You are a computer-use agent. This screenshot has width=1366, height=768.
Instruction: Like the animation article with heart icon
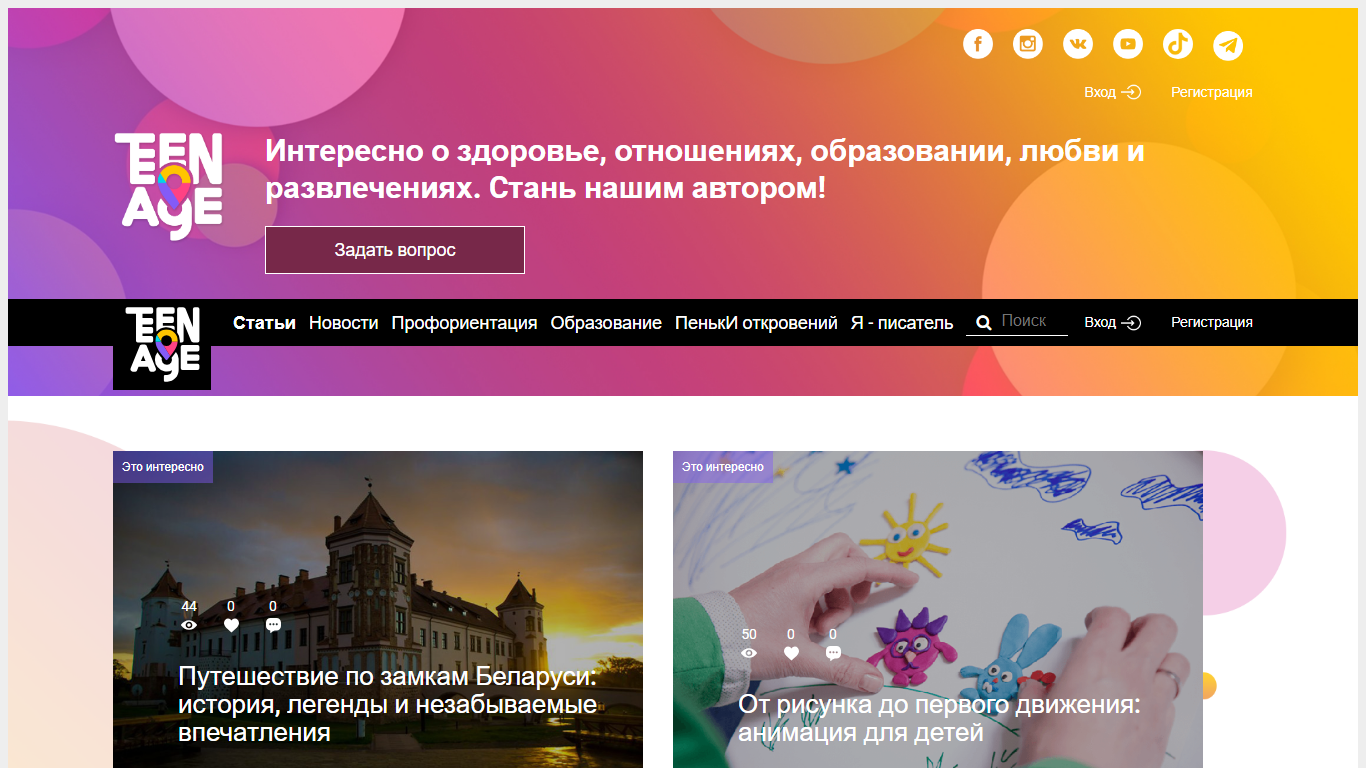(791, 653)
